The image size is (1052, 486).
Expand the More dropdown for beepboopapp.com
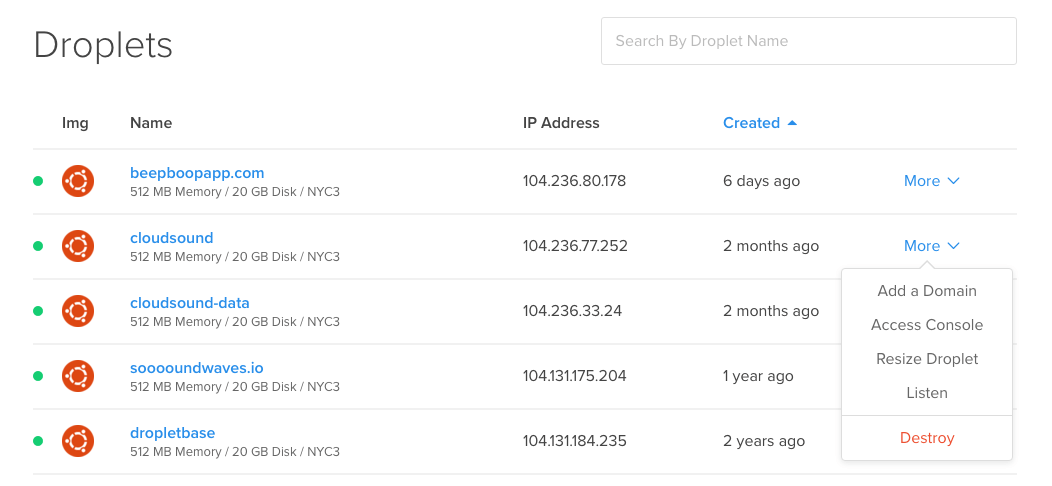(x=931, y=181)
